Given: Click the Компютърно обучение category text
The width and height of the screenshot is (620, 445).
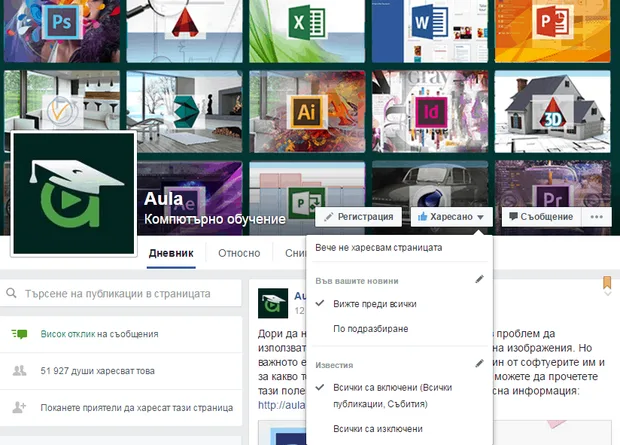Looking at the screenshot, I should click(x=215, y=219).
